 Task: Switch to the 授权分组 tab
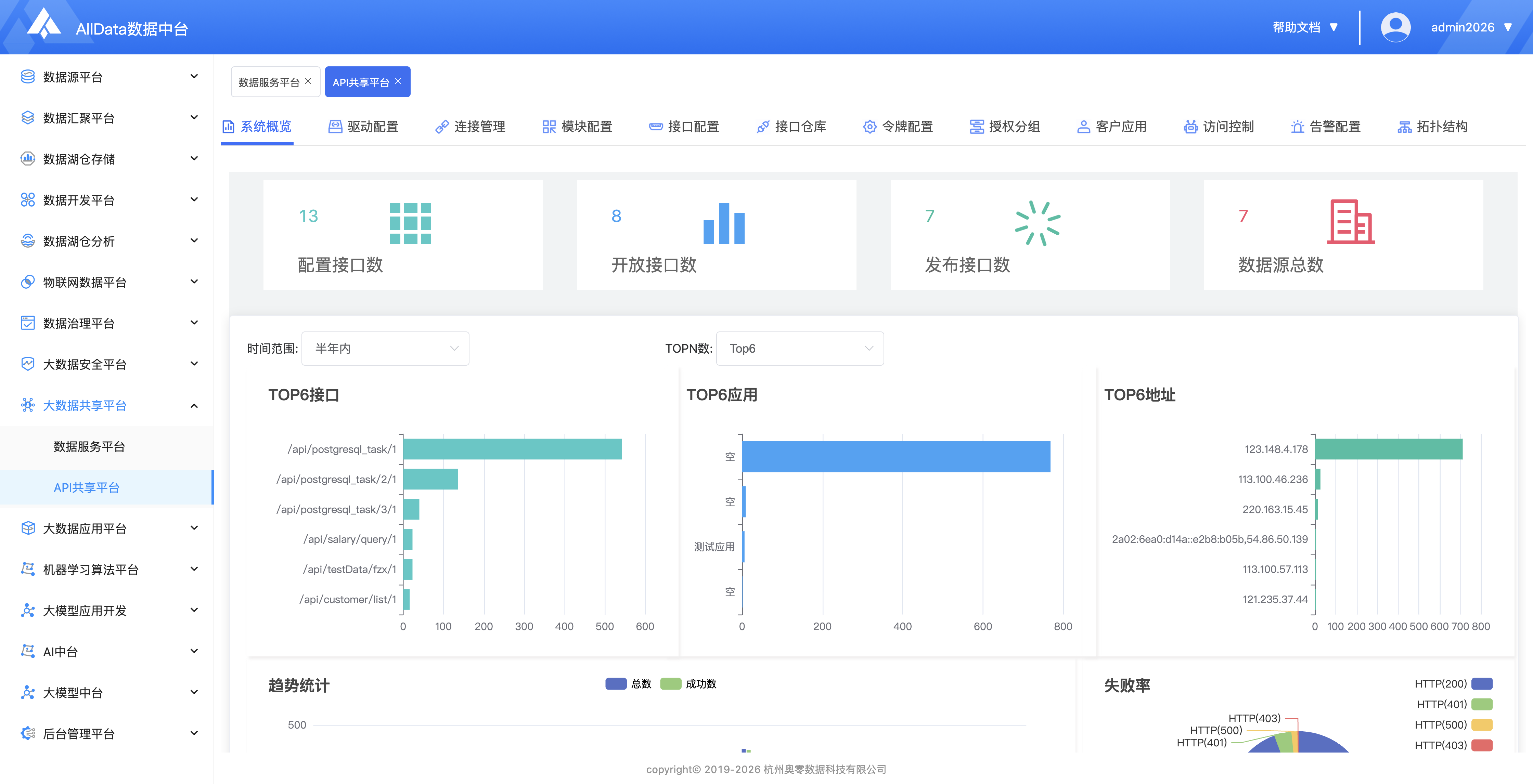point(1005,127)
